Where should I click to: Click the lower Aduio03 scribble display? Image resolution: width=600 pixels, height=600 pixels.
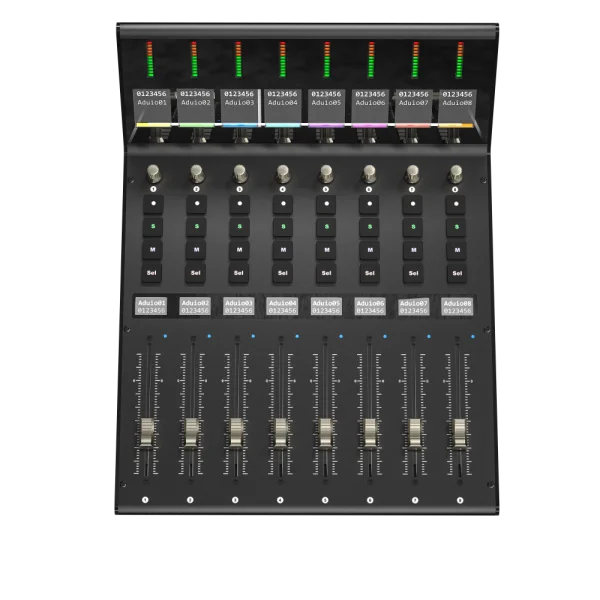click(x=239, y=307)
